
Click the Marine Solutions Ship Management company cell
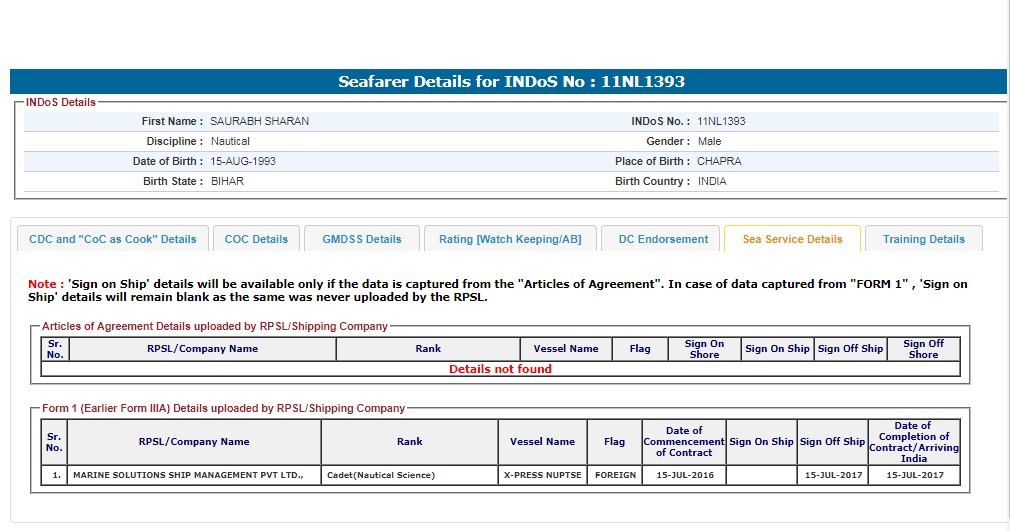pos(194,475)
